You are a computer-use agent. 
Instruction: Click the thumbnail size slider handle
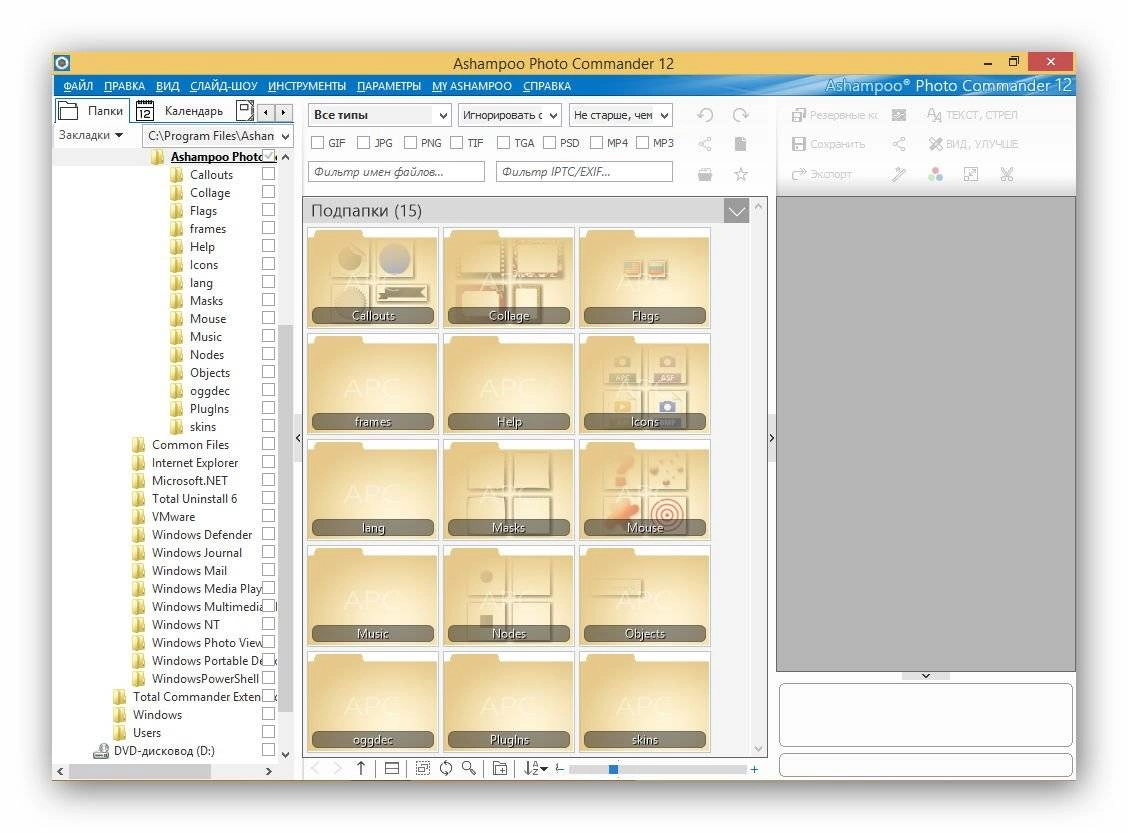(x=613, y=769)
